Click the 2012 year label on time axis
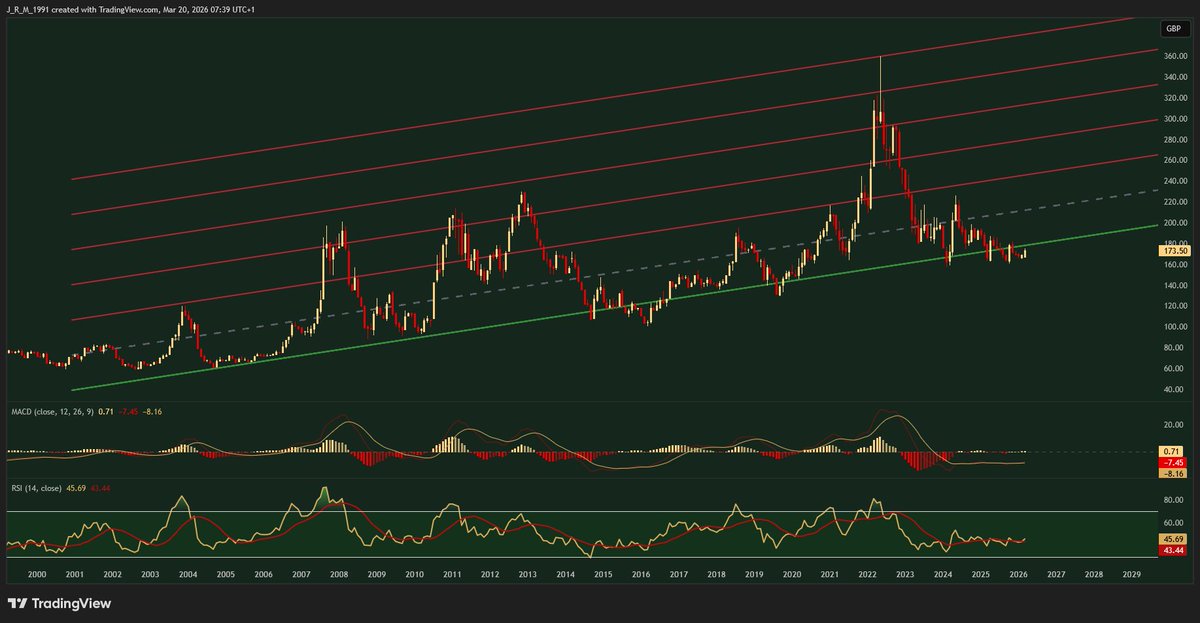Viewport: 1200px width, 623px height. click(489, 576)
